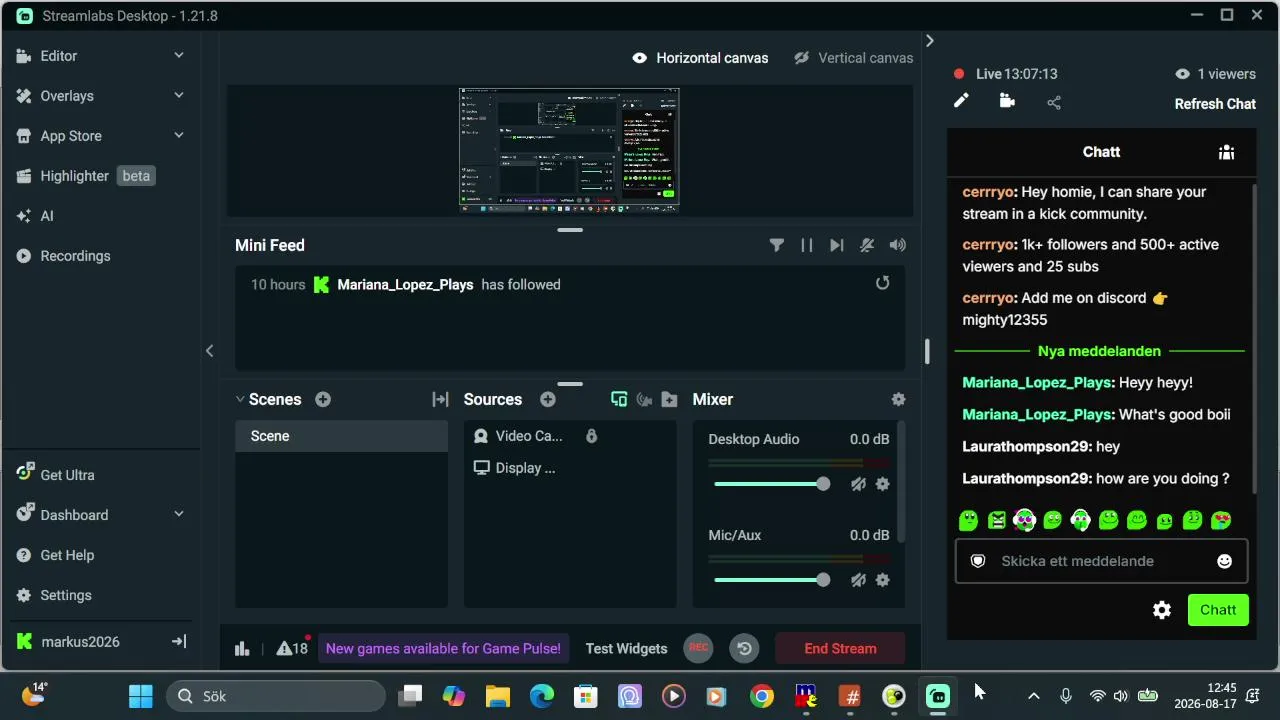Start recording with the REC button

pyautogui.click(x=698, y=648)
